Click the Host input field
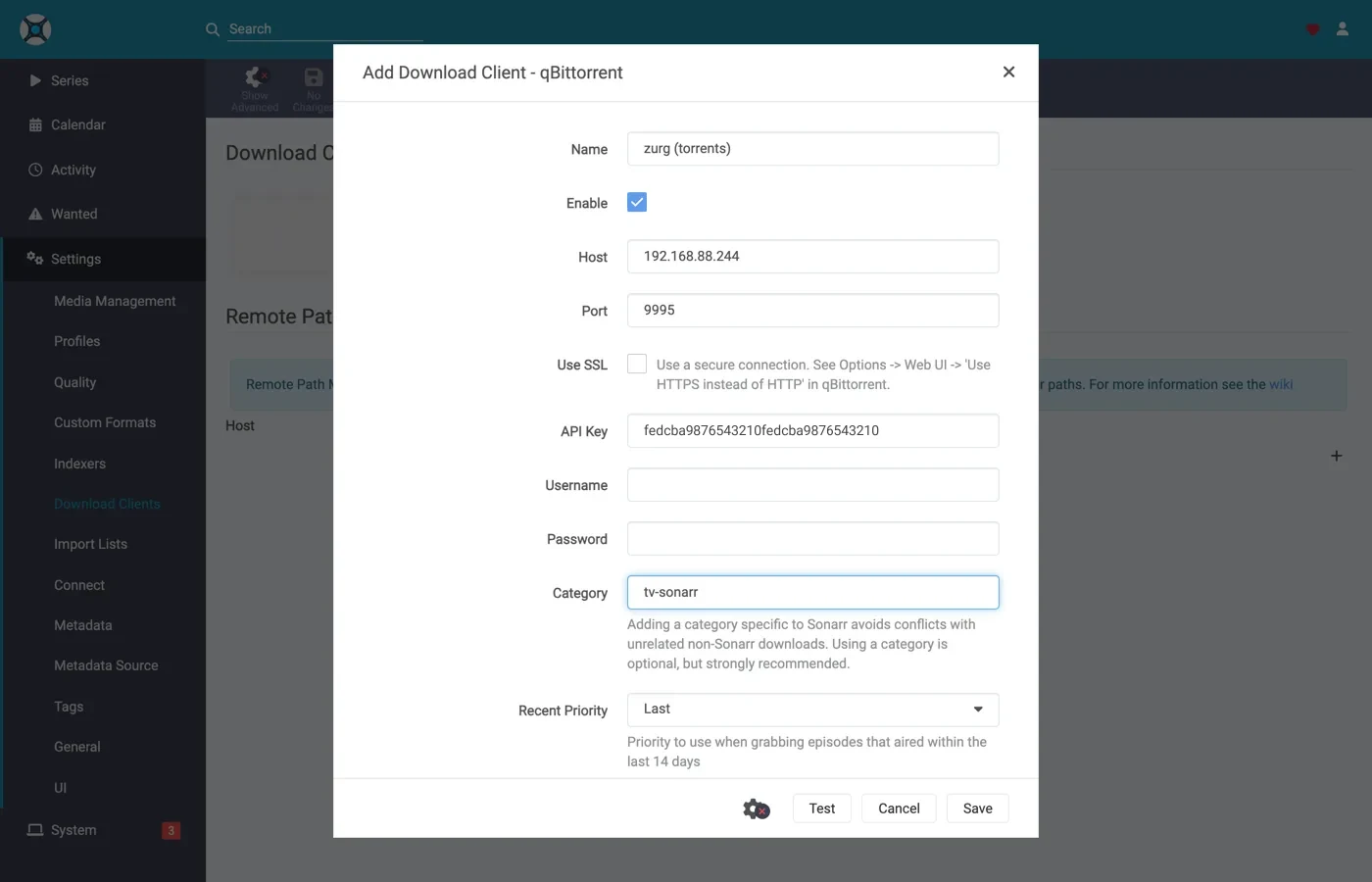Viewport: 1372px width, 882px height. pos(813,257)
